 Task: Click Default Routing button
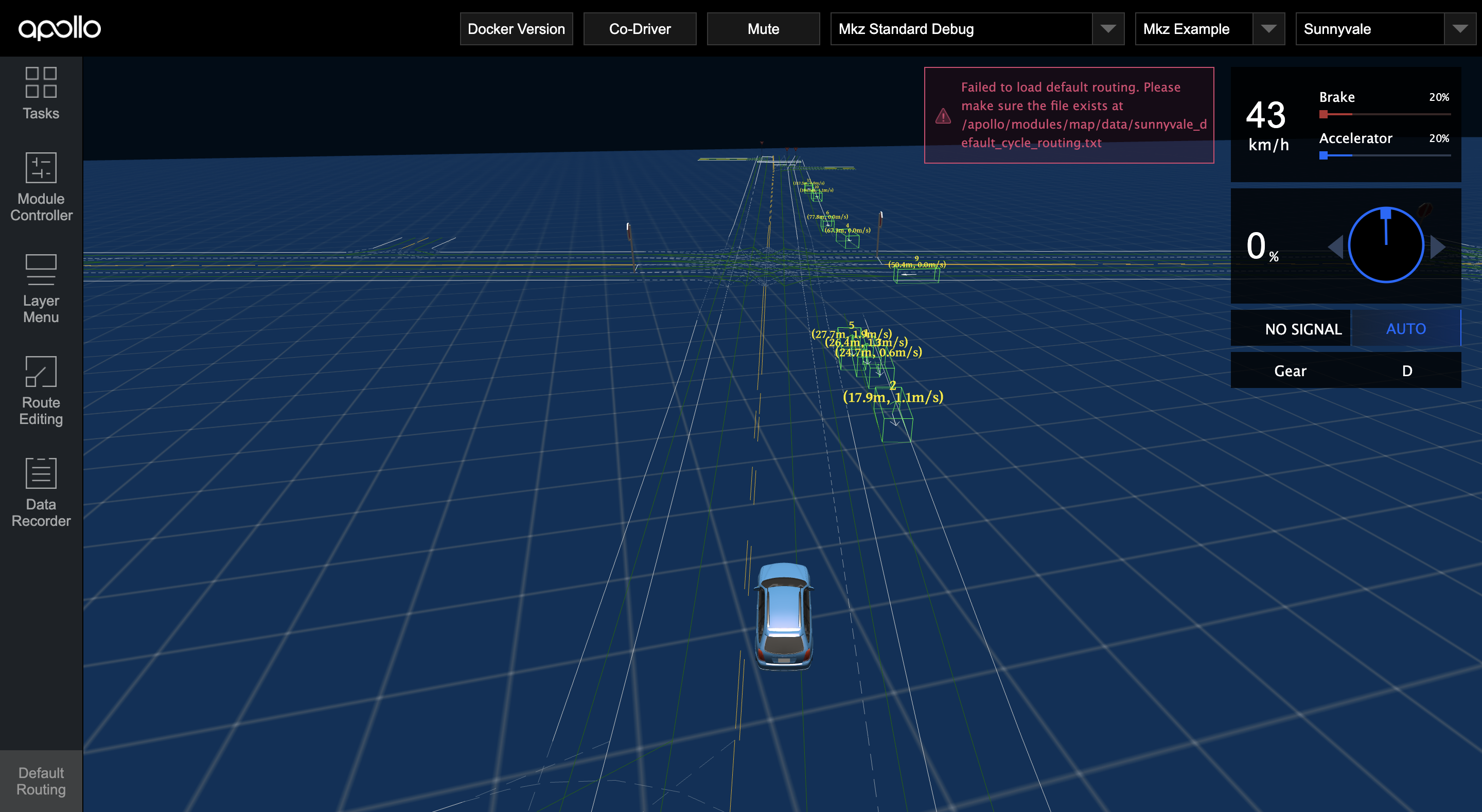coord(41,781)
